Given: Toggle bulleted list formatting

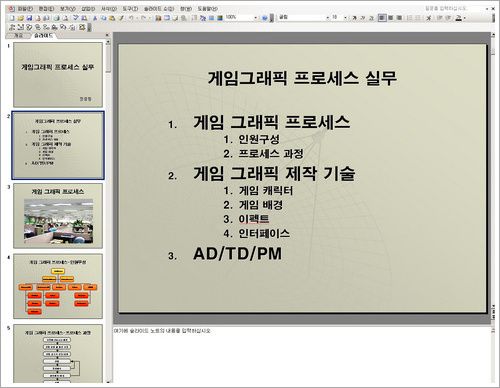Looking at the screenshot, I should click(x=418, y=18).
